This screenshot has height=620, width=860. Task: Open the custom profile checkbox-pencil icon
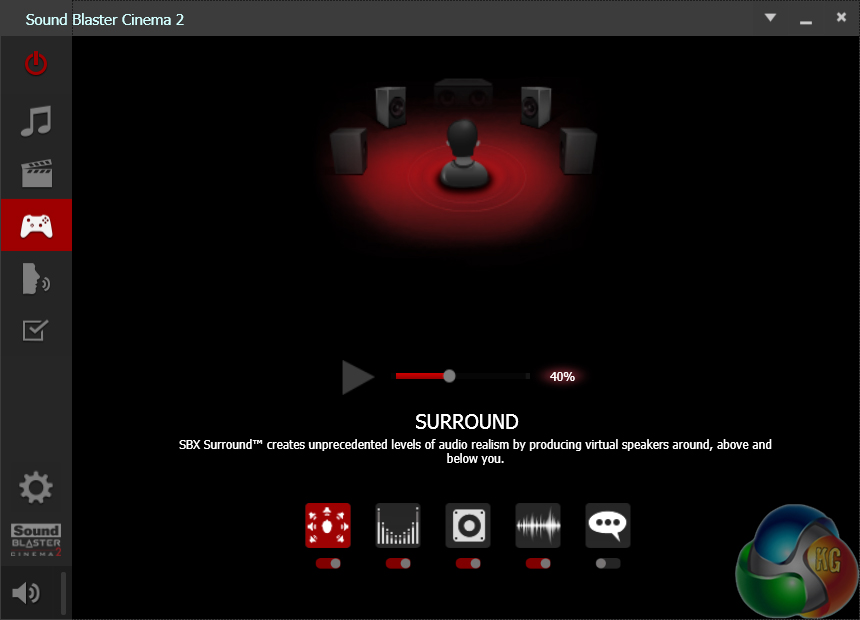point(36,330)
